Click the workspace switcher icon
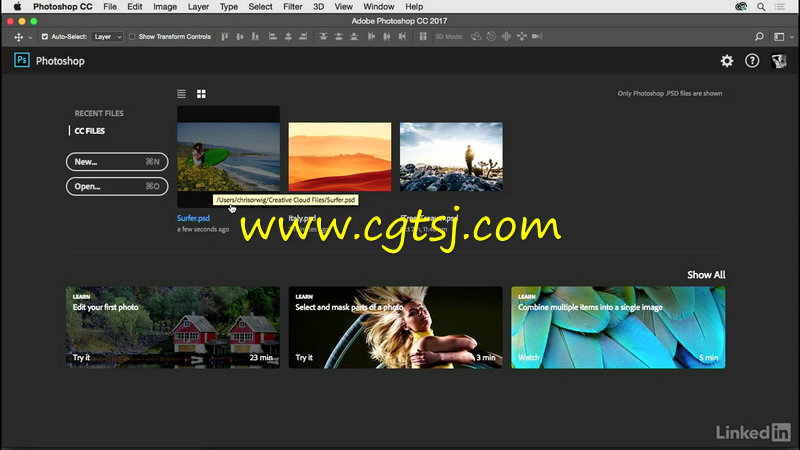The image size is (800, 450). [779, 37]
